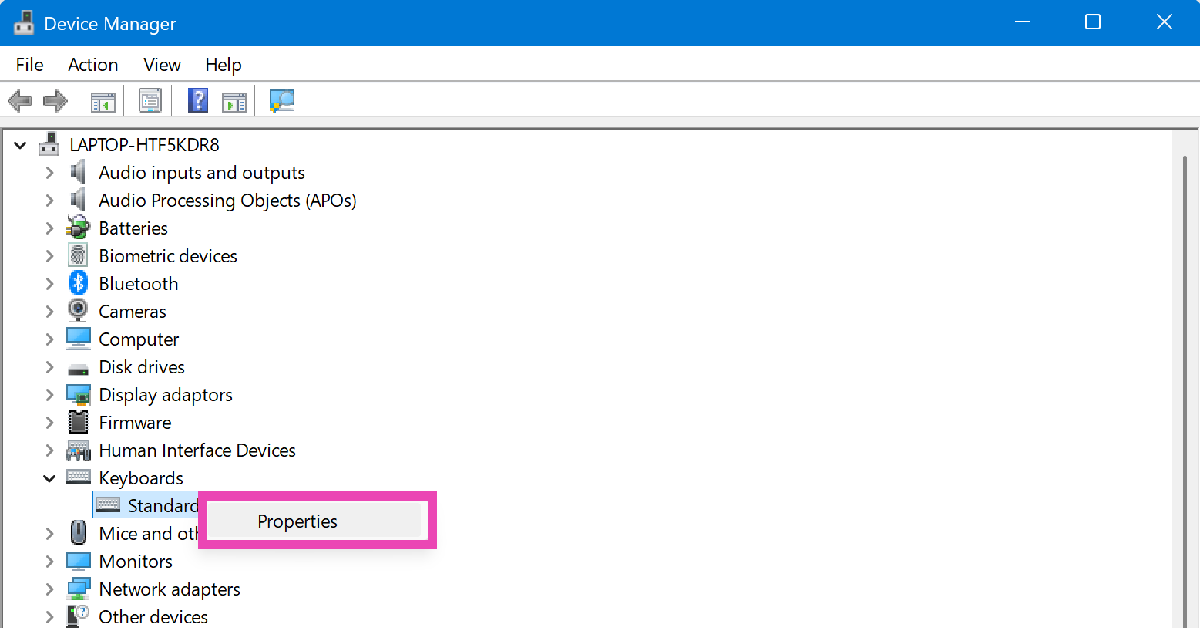Open the Properties sheet toolbar icon
This screenshot has width=1200, height=628.
[x=150, y=101]
